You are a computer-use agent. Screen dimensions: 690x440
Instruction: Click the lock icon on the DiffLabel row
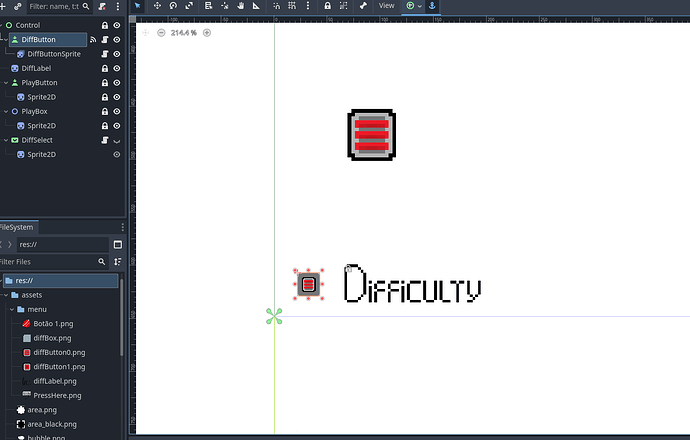105,68
